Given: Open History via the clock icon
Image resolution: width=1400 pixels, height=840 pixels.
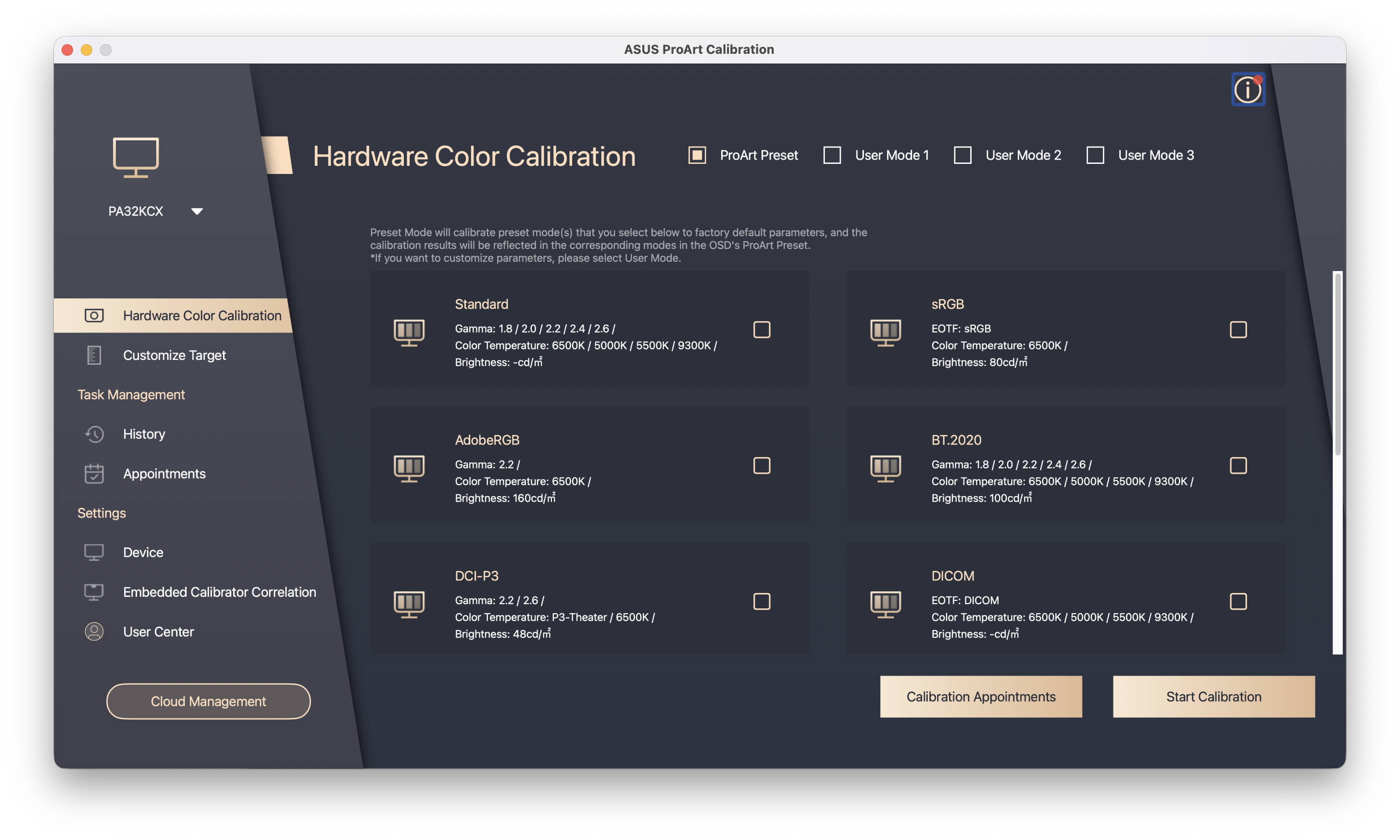Looking at the screenshot, I should (94, 433).
